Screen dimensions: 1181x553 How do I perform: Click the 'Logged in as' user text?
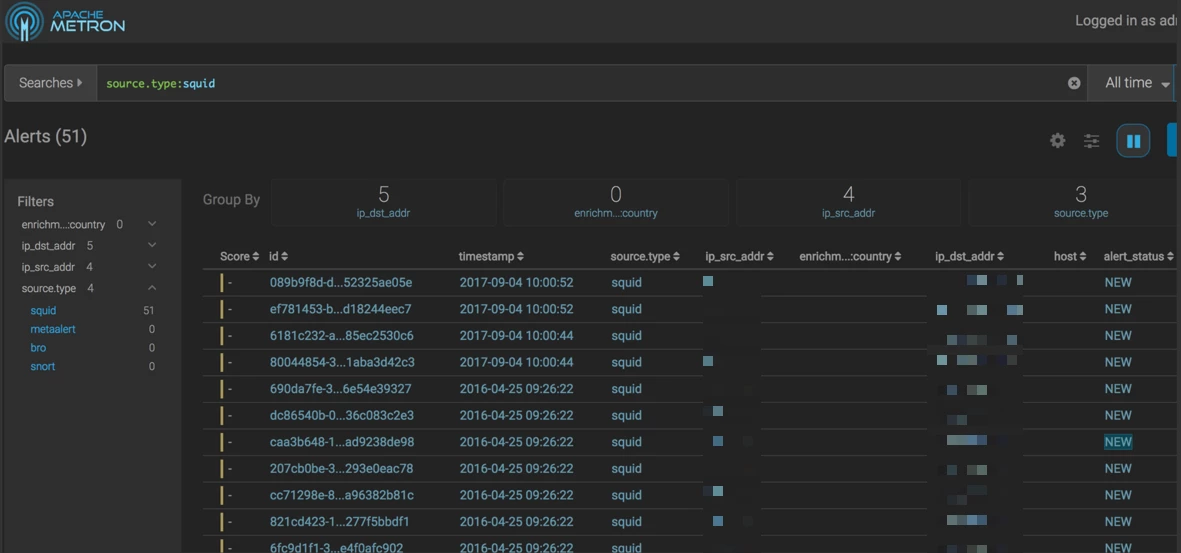[1127, 21]
